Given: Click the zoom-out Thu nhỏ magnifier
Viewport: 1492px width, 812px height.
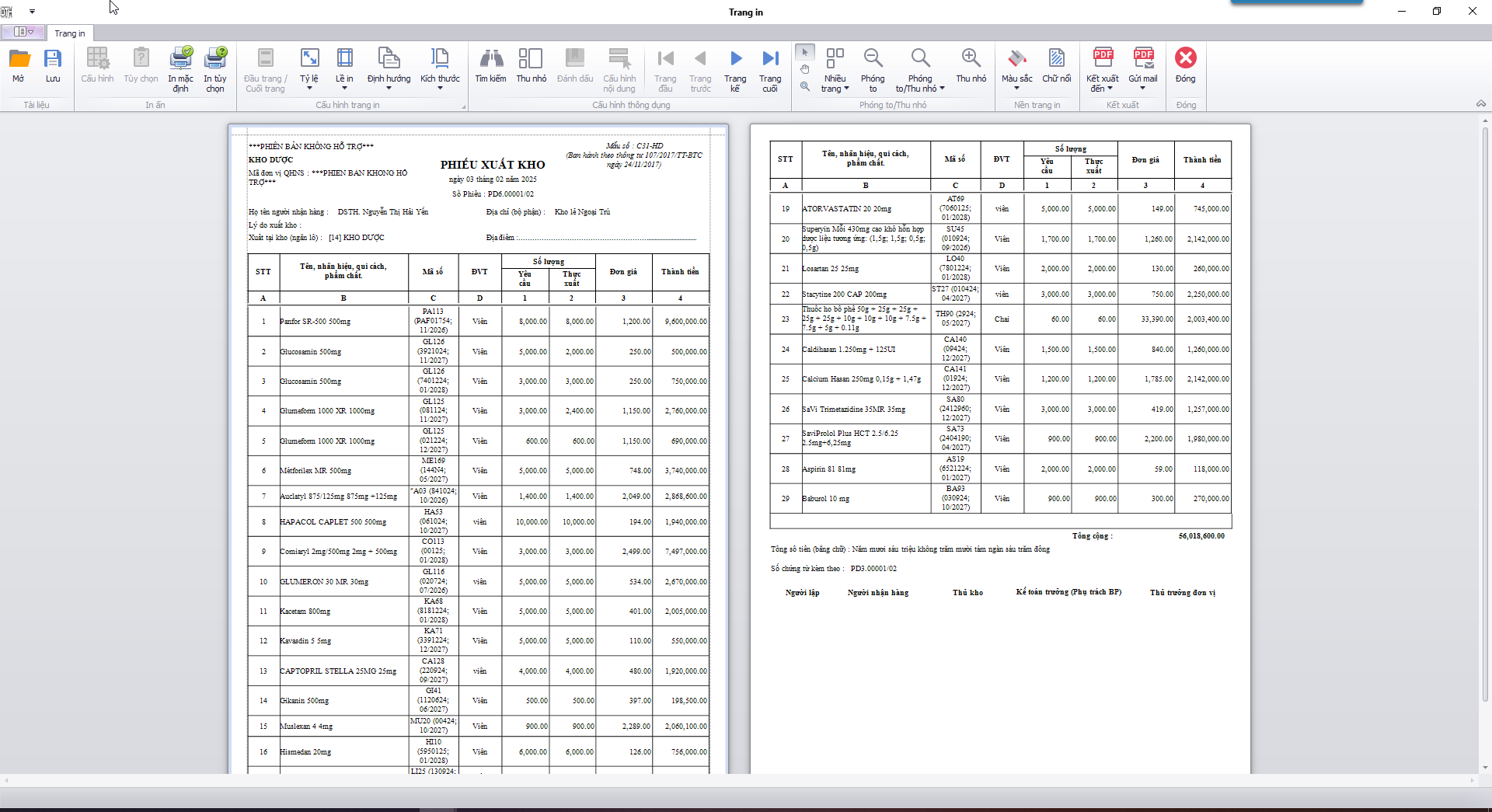Looking at the screenshot, I should point(971,65).
